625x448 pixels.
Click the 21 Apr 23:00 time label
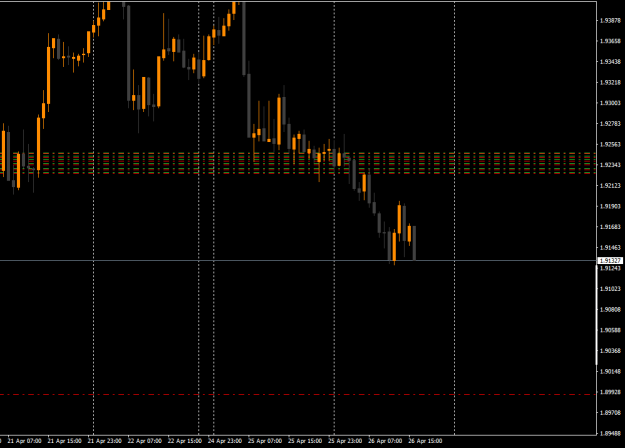click(104, 441)
